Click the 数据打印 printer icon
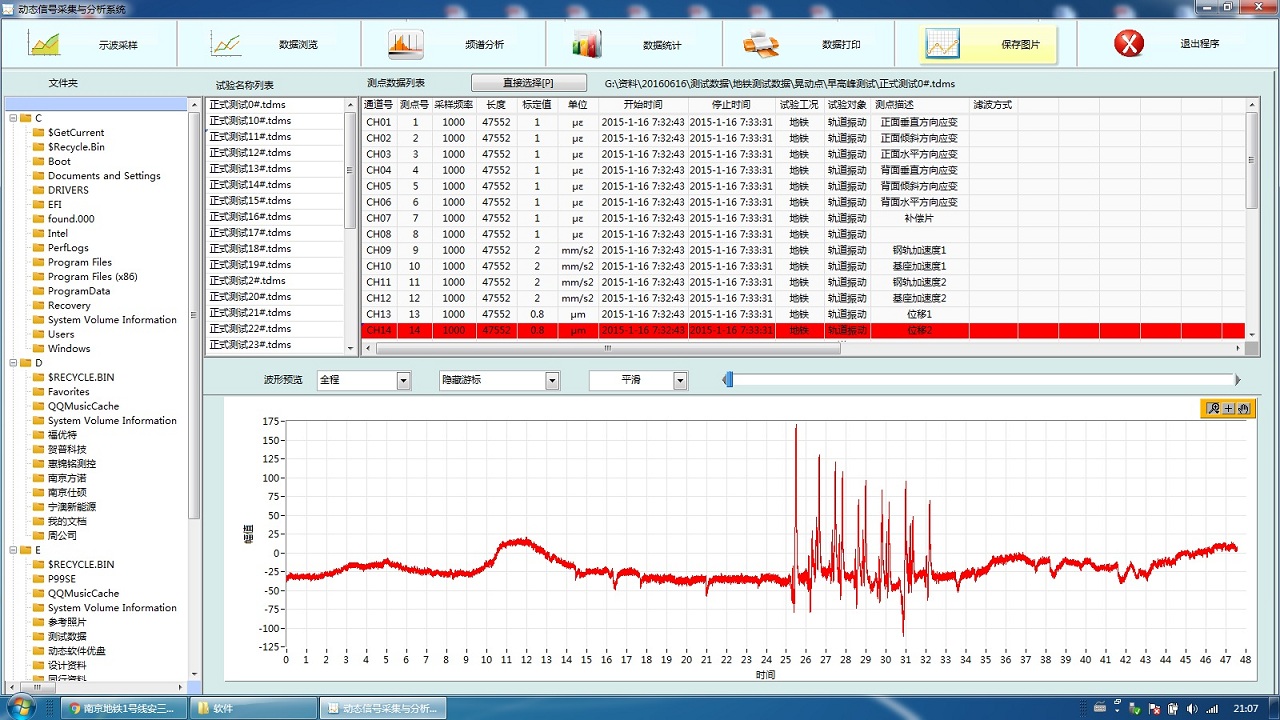This screenshot has width=1280, height=720. point(761,44)
